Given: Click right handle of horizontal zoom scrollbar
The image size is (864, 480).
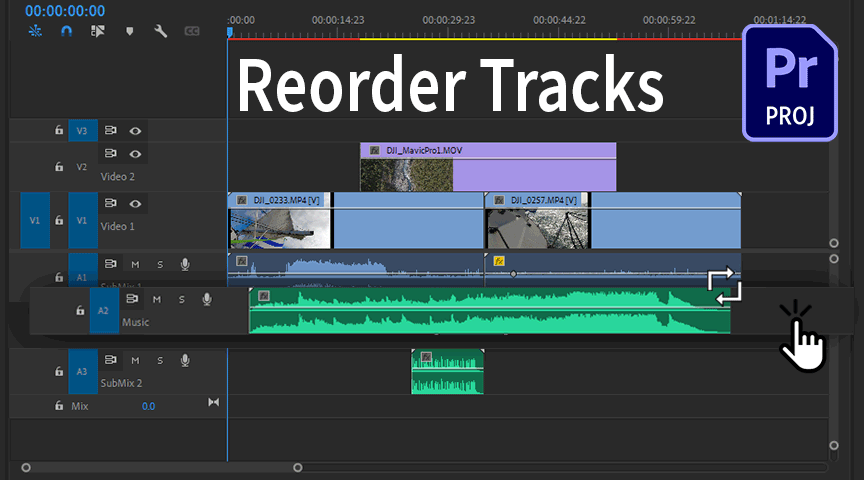Looking at the screenshot, I should [x=297, y=467].
